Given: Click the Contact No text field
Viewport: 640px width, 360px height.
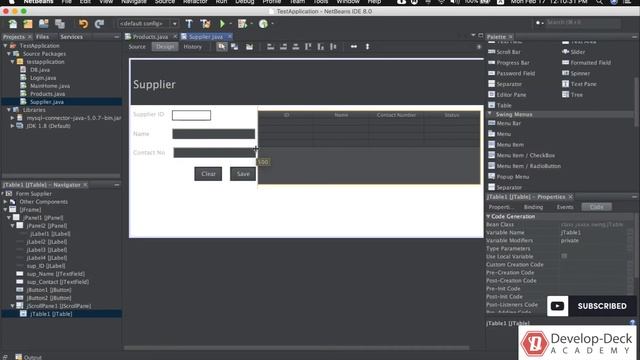Looking at the screenshot, I should [x=215, y=153].
